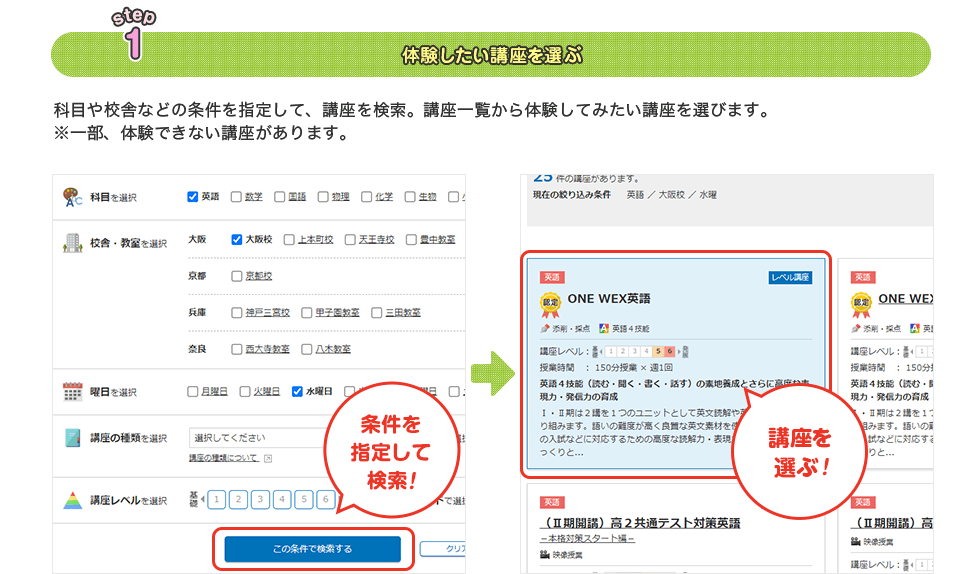
Task: Tick the 神戸三宮校 checkbox
Action: [236, 312]
